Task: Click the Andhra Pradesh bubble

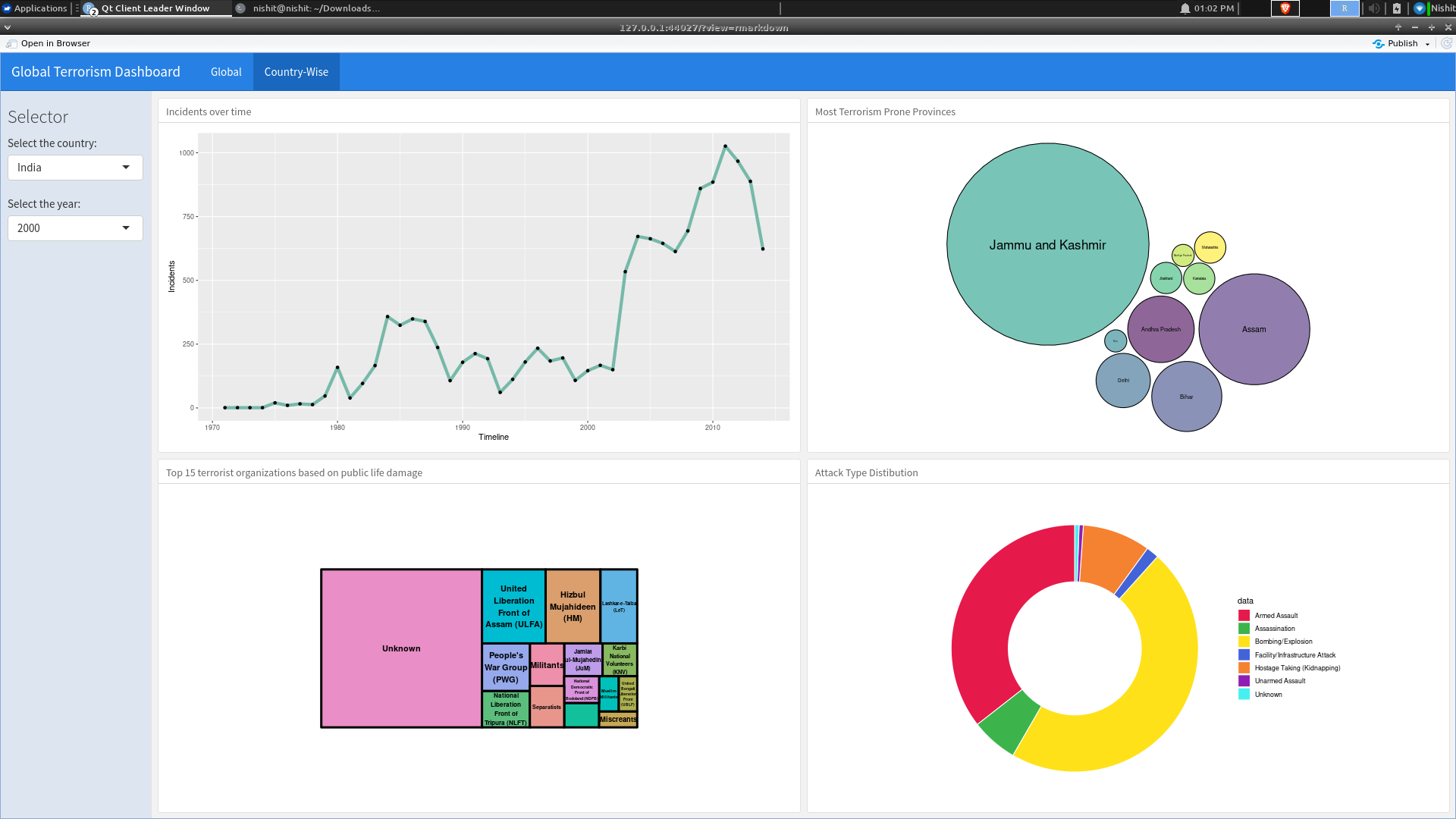Action: (1160, 329)
